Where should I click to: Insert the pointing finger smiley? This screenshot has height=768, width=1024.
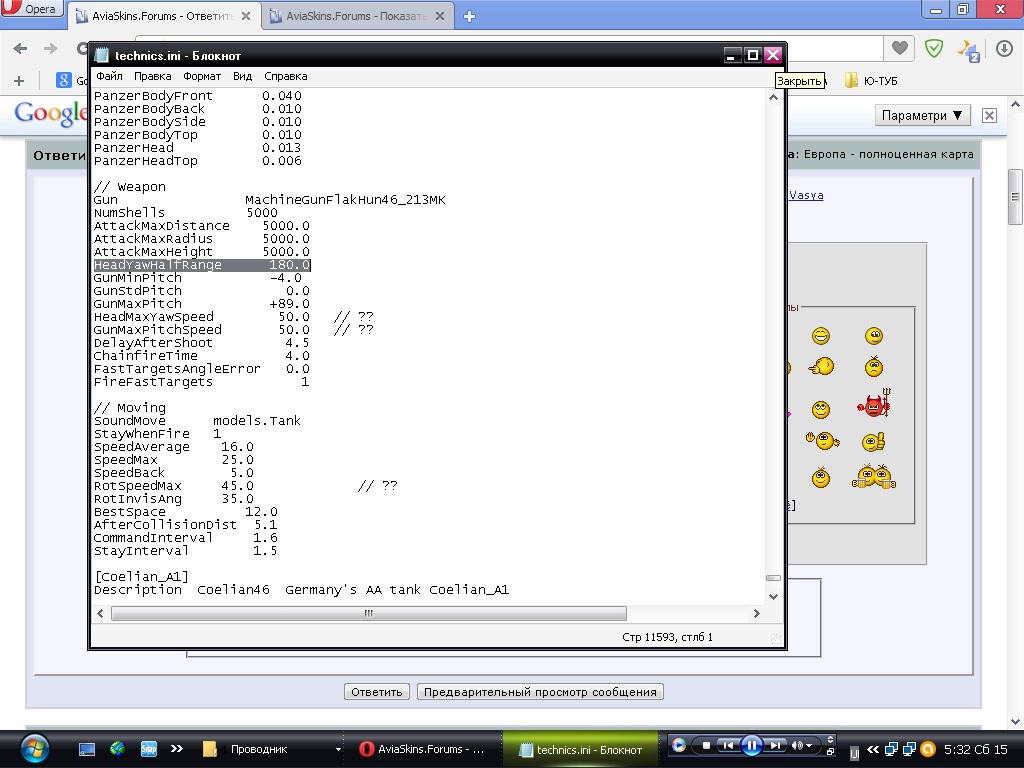[821, 366]
